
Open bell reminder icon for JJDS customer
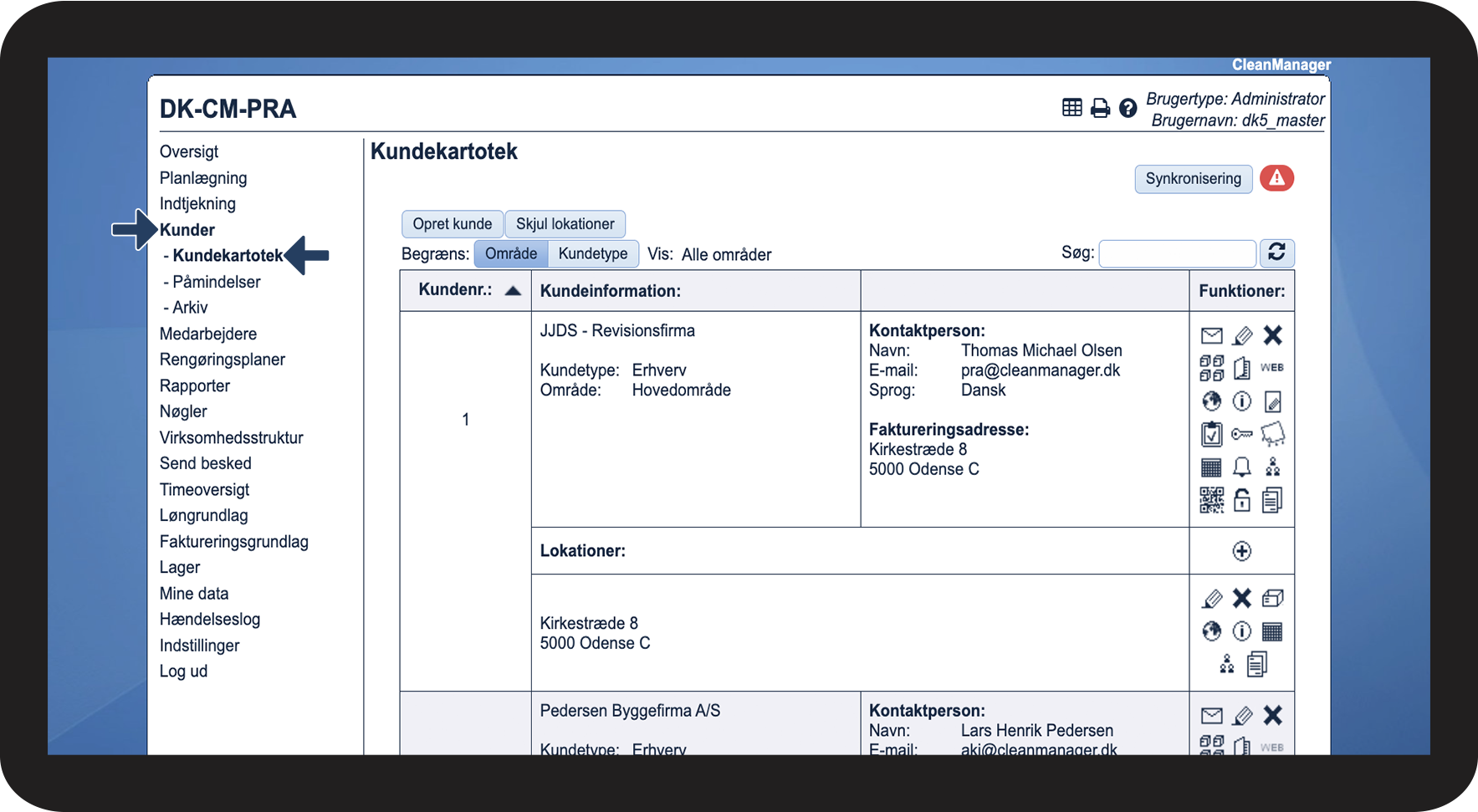click(x=1242, y=467)
